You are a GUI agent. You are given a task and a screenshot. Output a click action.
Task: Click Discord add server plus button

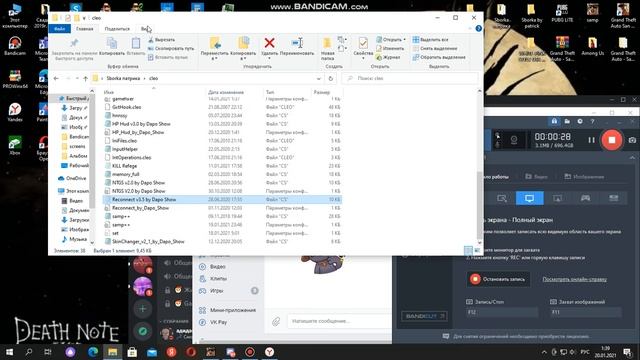pos(142,309)
